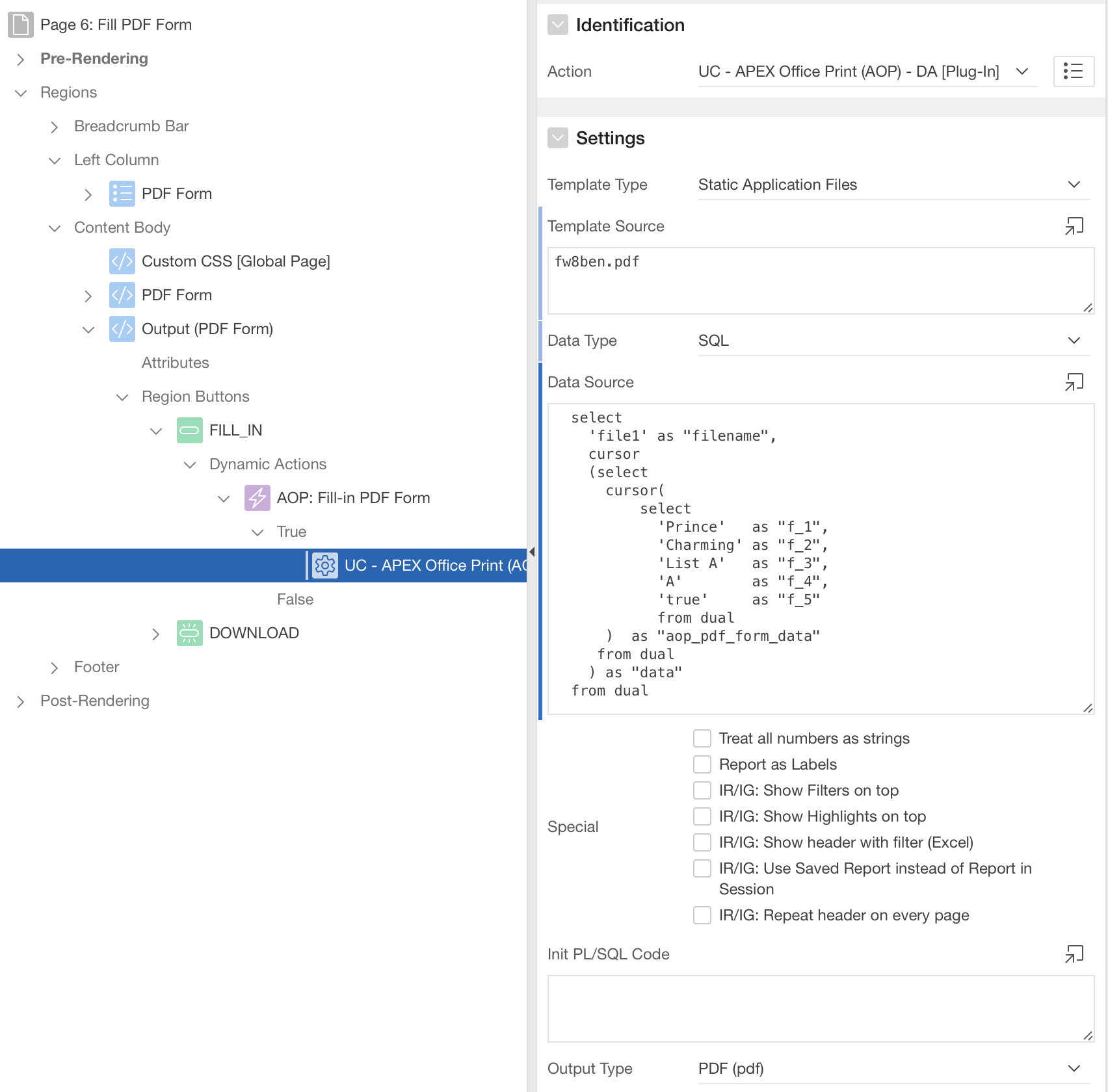Click the panel splitter collapse handle
Screen dimensions: 1108x1092
pyautogui.click(x=532, y=552)
